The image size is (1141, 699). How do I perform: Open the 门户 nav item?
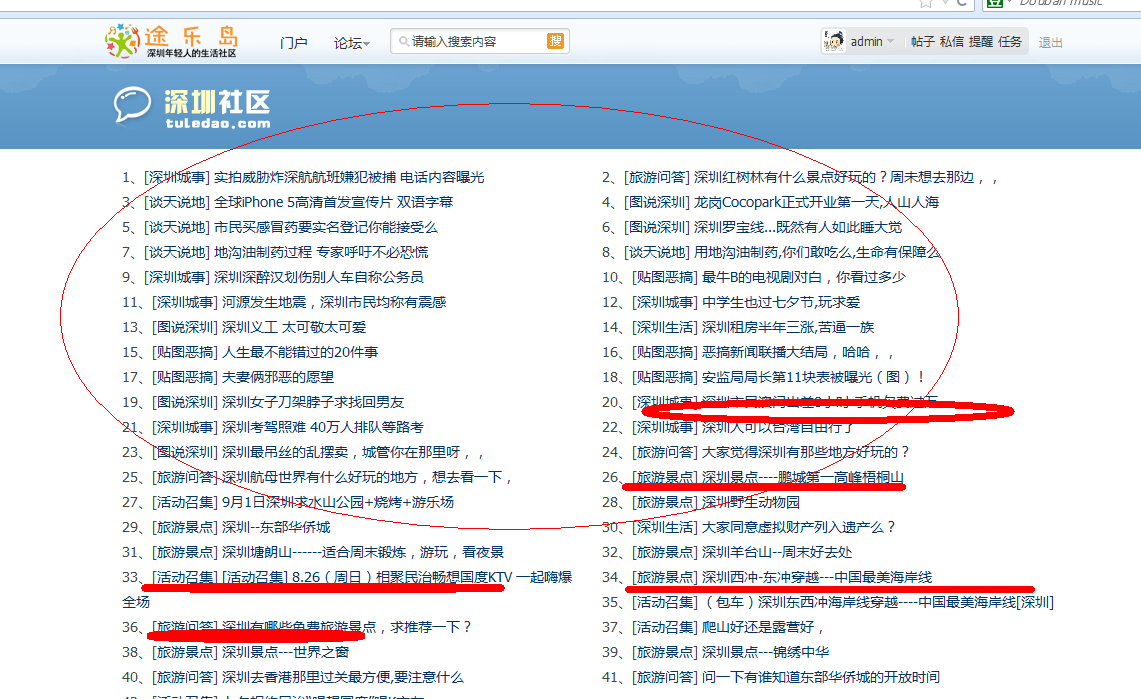293,43
